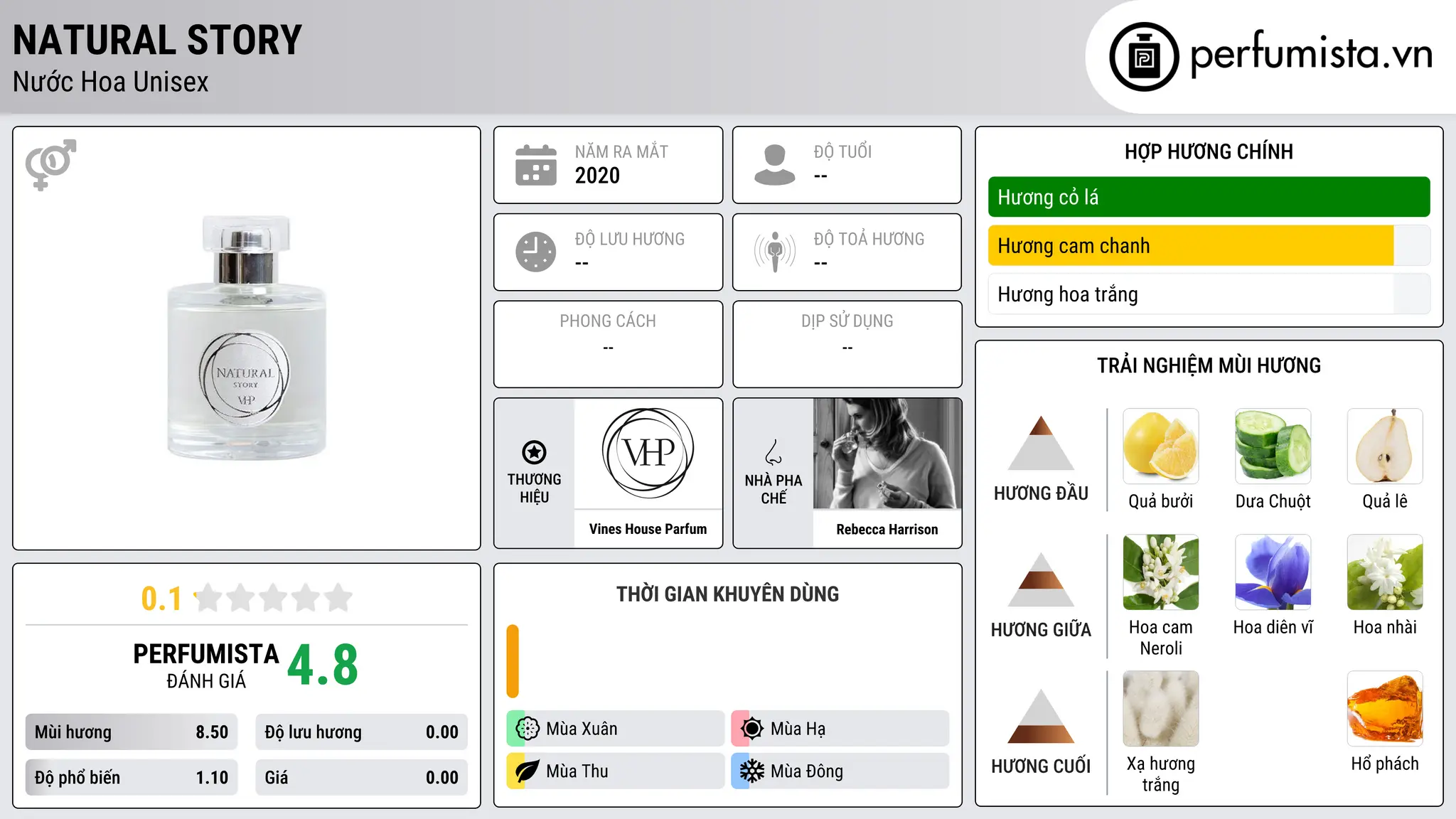Screen dimensions: 1456x819
Task: Click the NATURAL STORY title
Action: (157, 40)
